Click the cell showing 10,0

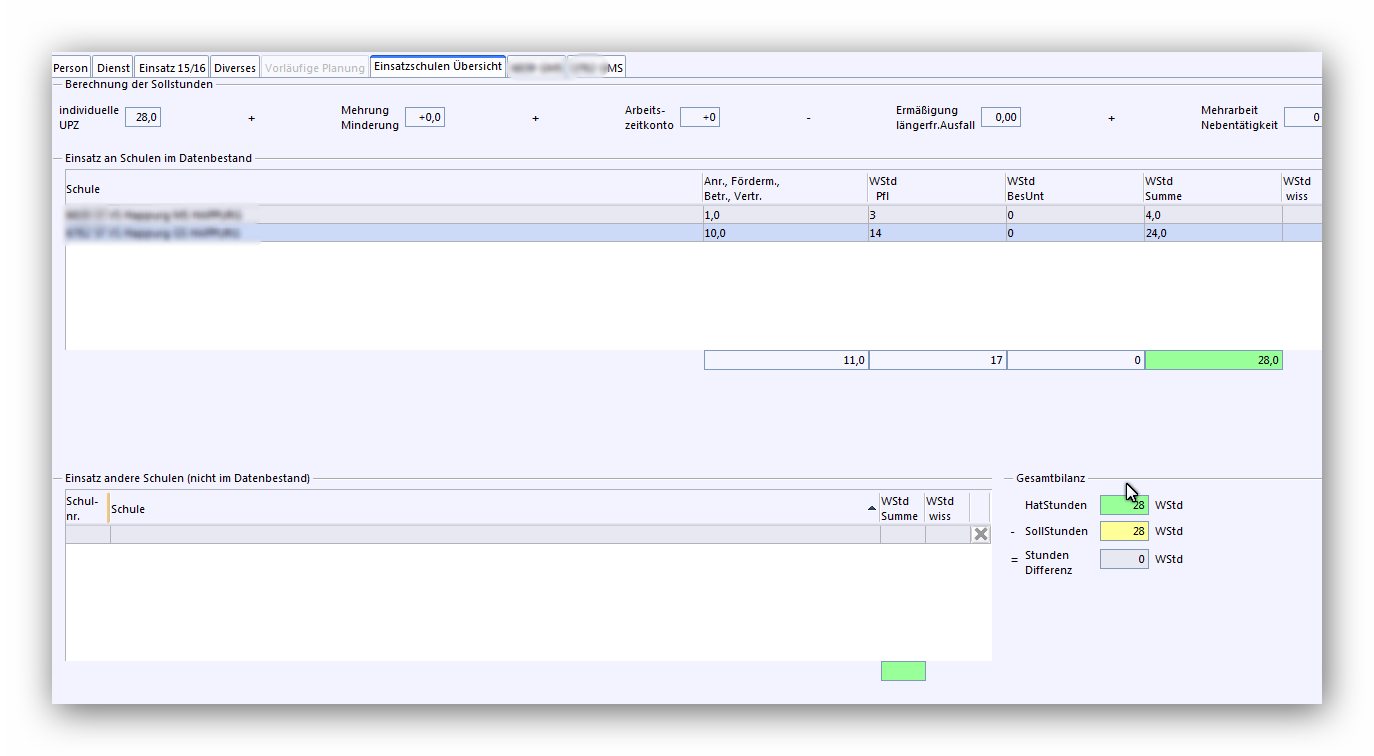(x=785, y=233)
